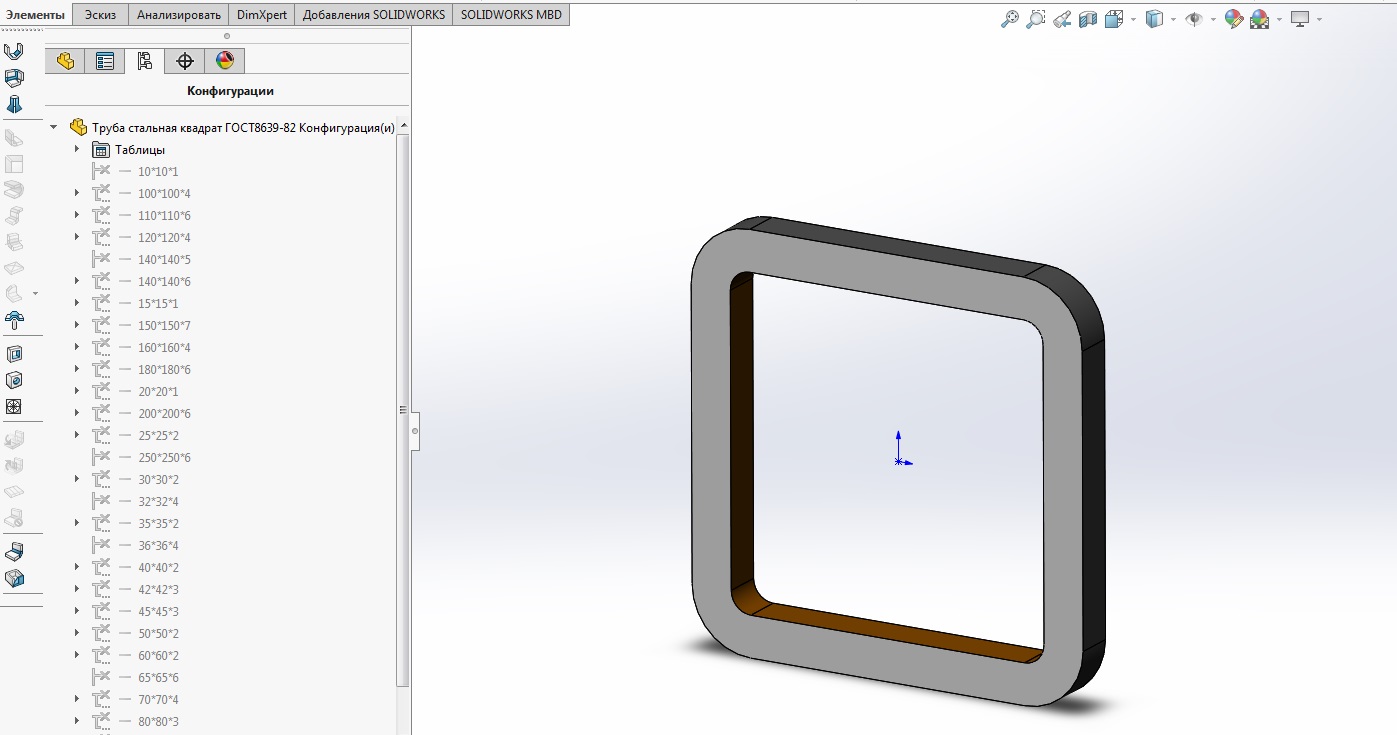Toggle the Hide/Show Items eye icon
Screen dimensions: 1397x735
pos(1194,18)
